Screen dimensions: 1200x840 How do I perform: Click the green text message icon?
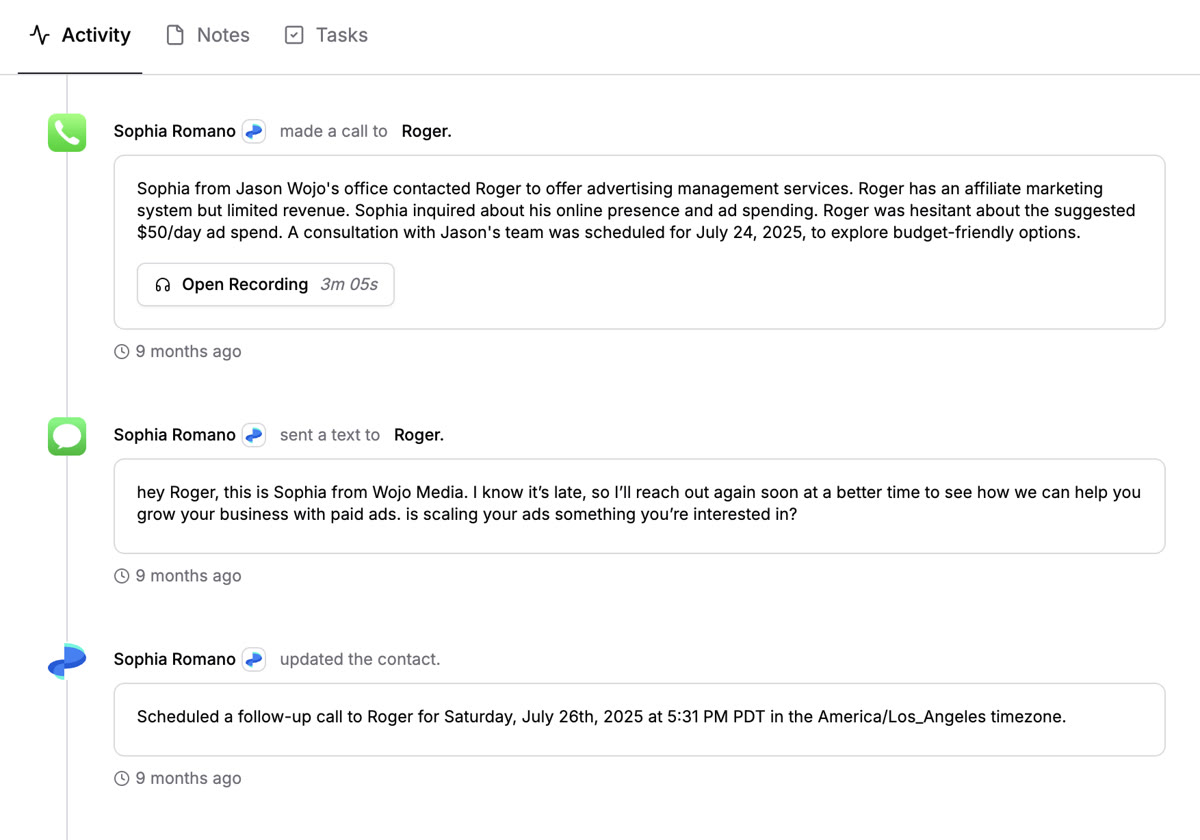(67, 436)
